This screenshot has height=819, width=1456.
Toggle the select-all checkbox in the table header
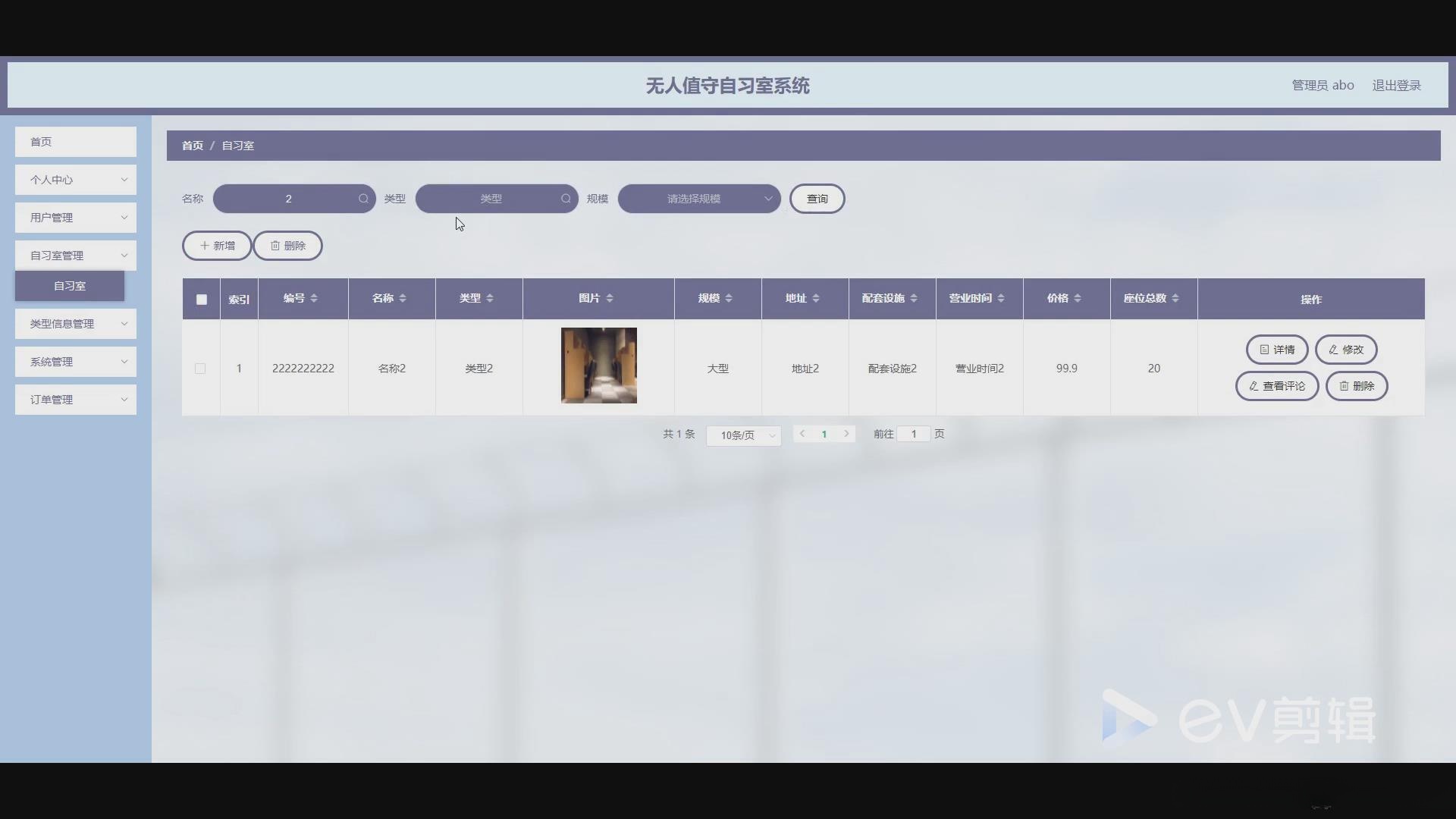click(x=202, y=300)
